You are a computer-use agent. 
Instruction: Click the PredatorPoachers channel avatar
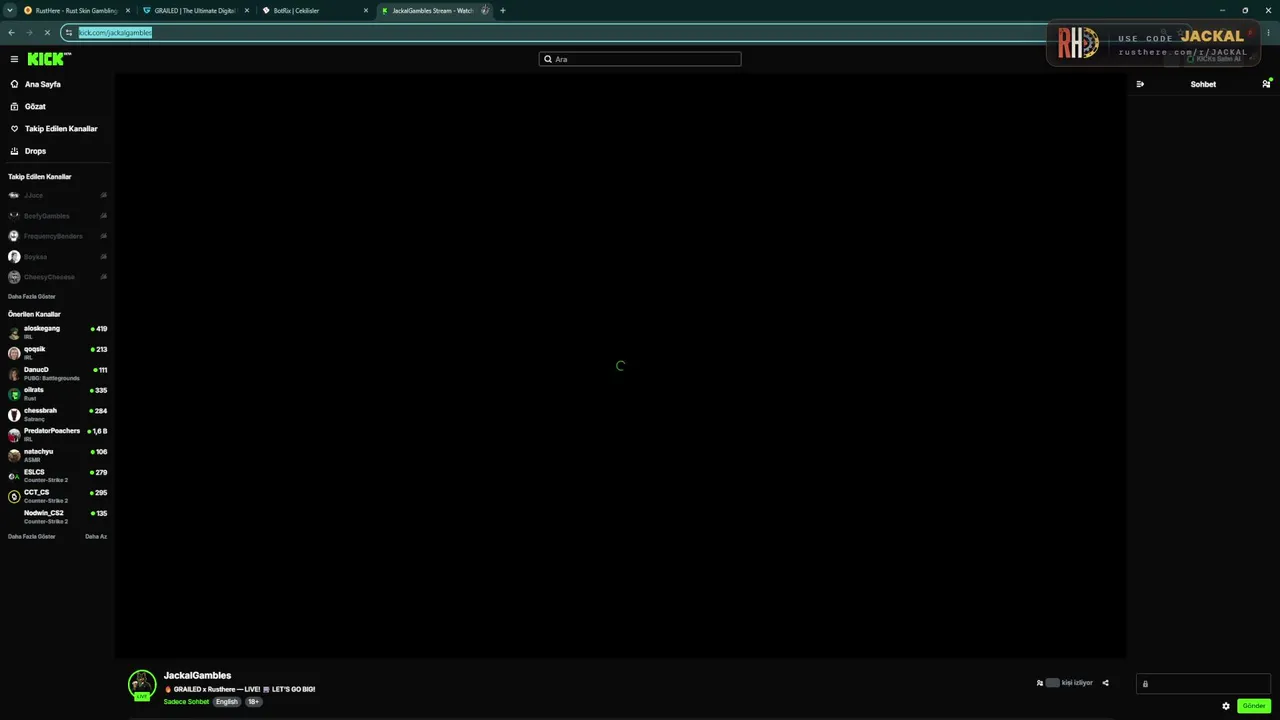pos(14,435)
